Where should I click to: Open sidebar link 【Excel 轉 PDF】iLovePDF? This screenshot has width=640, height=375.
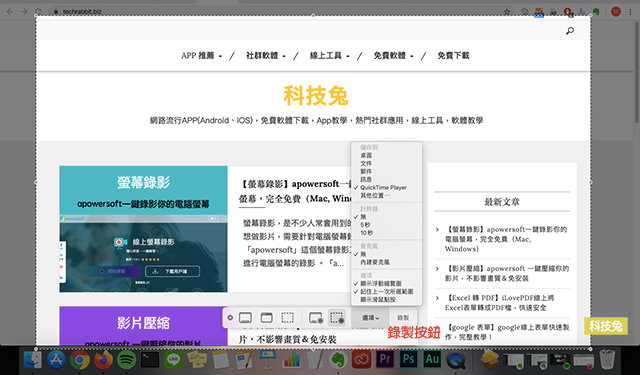point(500,302)
